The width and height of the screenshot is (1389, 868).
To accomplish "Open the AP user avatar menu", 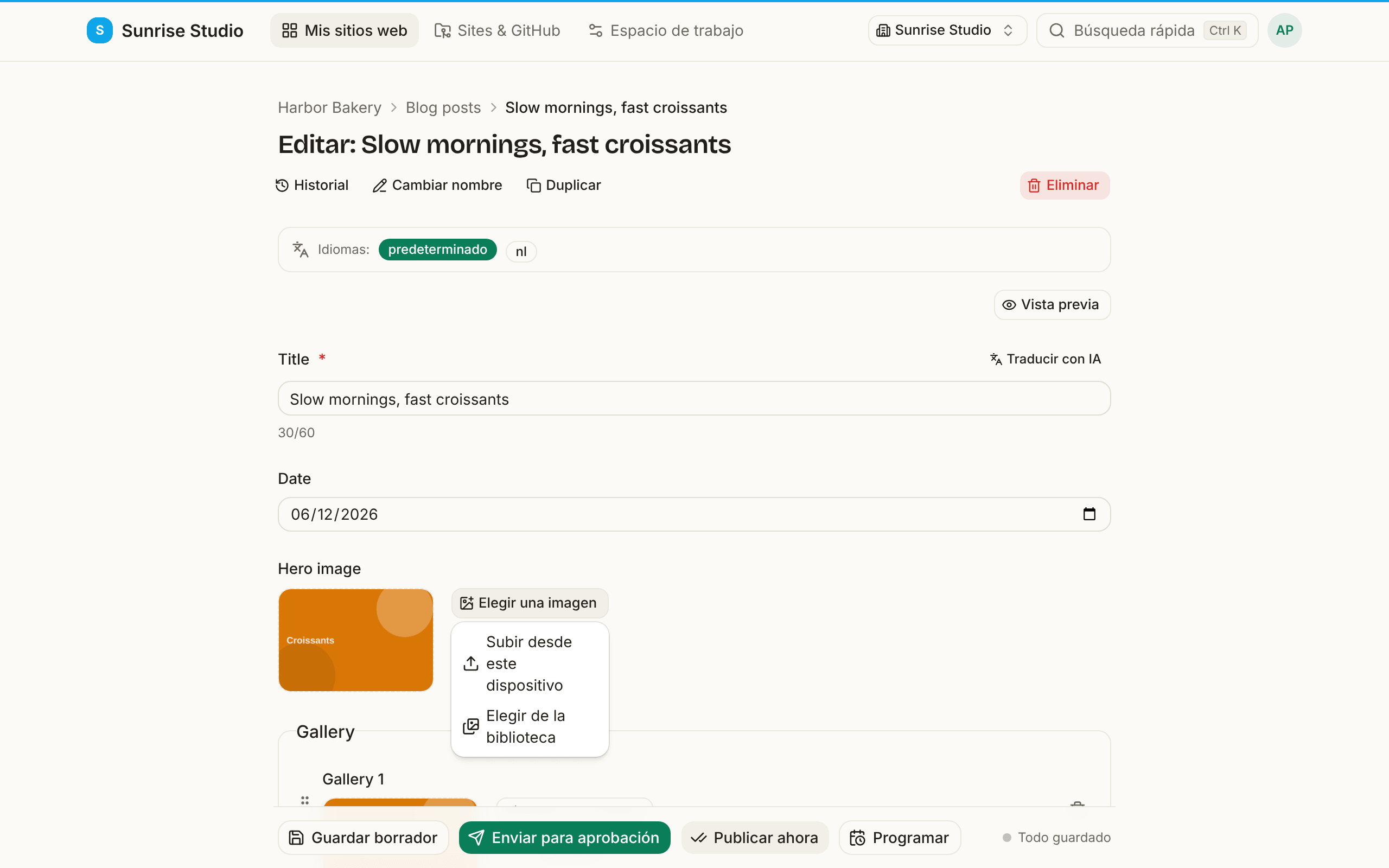I will (x=1284, y=30).
